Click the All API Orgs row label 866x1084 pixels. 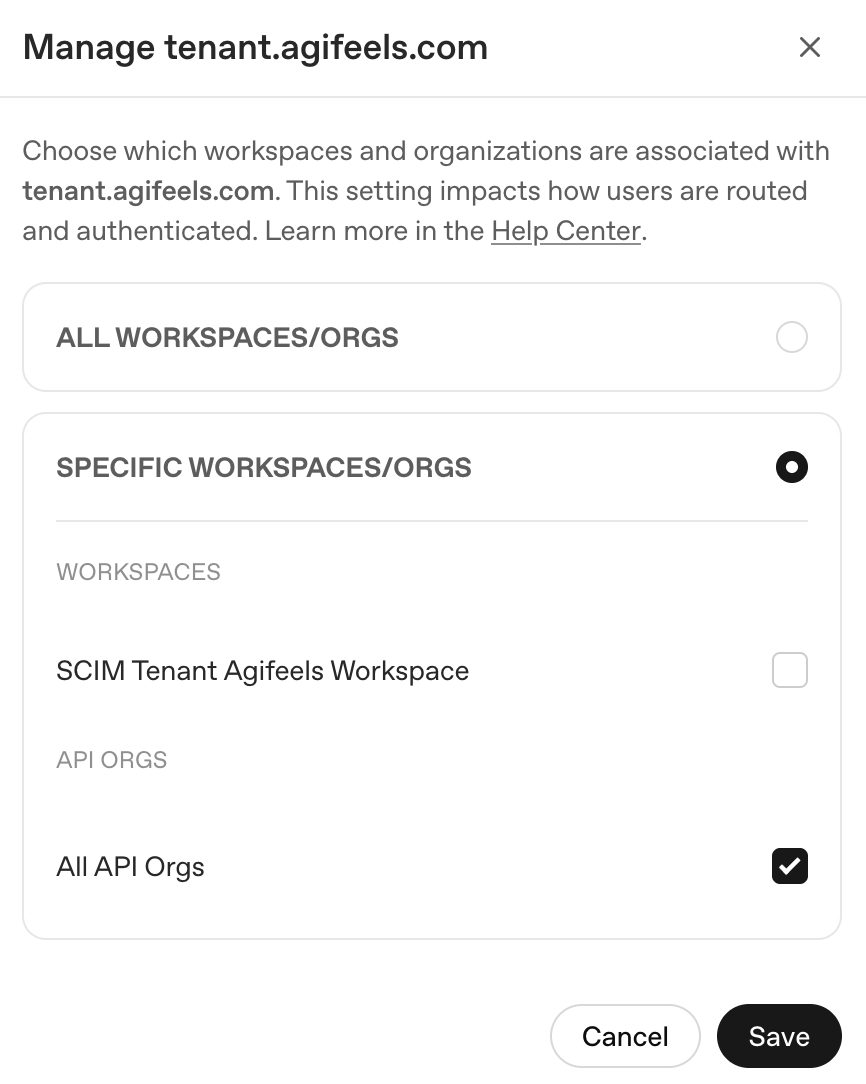click(130, 866)
